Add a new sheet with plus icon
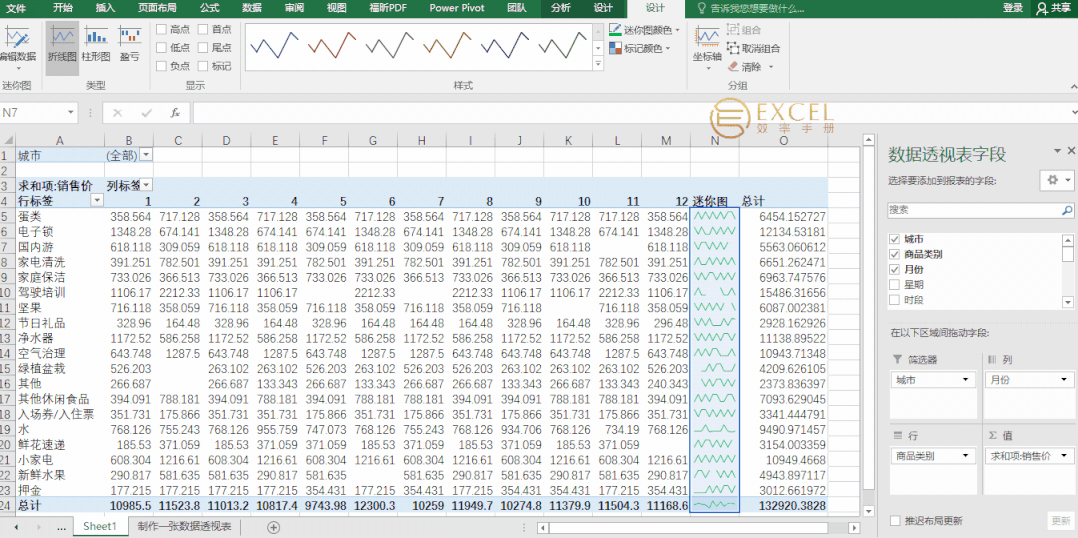1078x538 pixels. (x=274, y=527)
